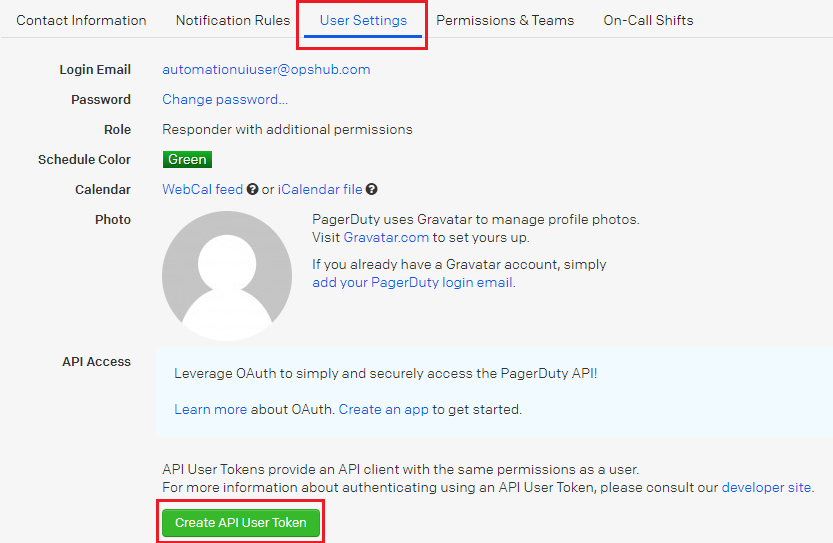Click the Change password link

pyautogui.click(x=225, y=99)
